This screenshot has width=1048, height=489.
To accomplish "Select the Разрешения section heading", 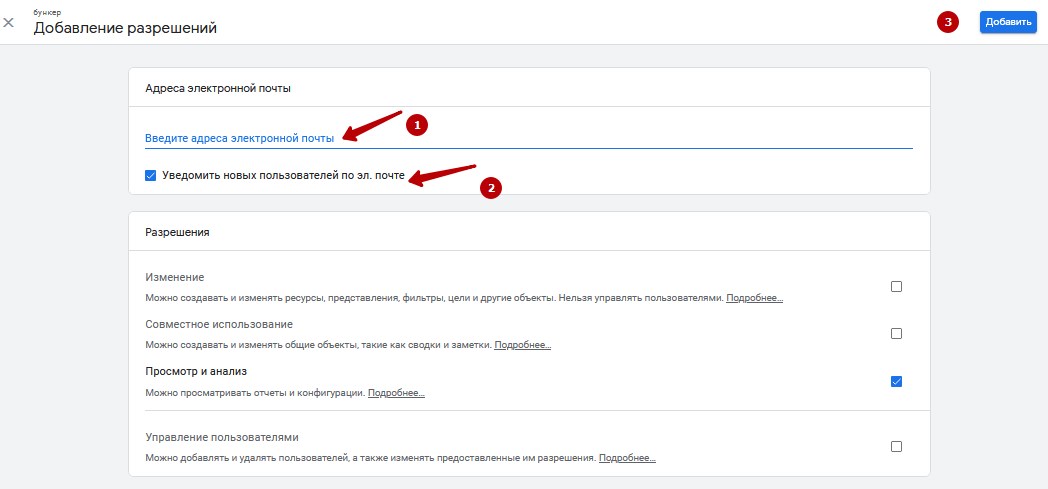I will click(x=177, y=232).
